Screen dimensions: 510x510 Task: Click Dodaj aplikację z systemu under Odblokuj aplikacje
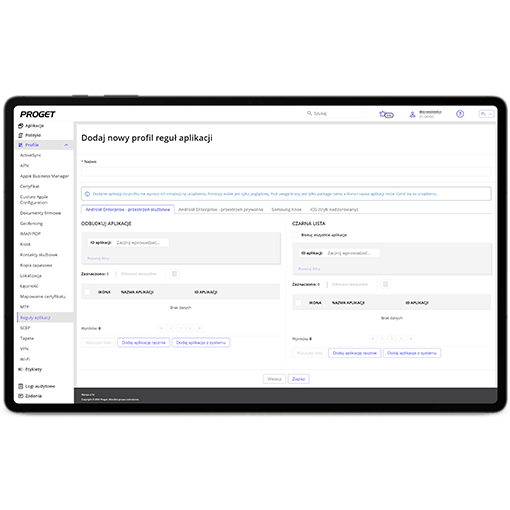[x=201, y=343]
